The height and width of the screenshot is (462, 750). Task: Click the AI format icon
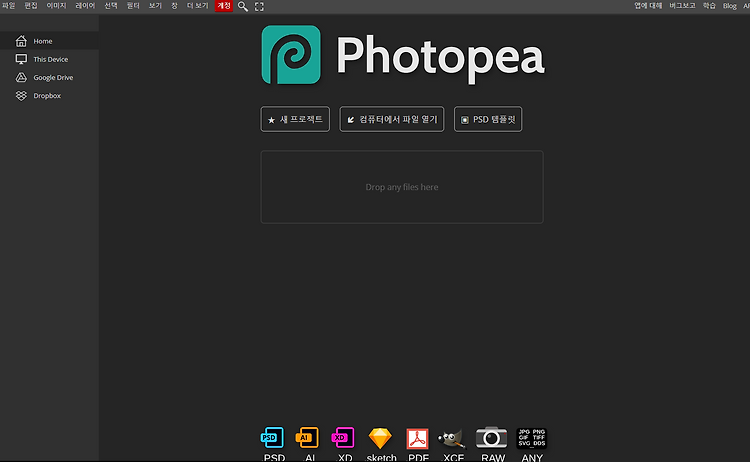307,438
